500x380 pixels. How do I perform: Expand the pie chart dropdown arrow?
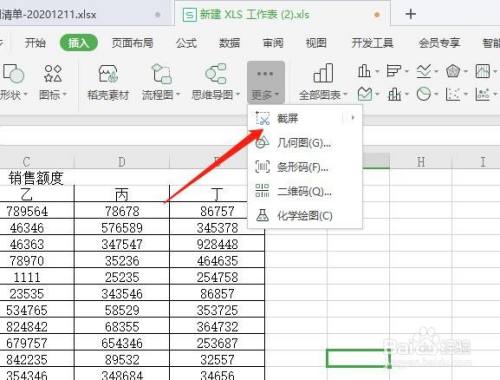(436, 94)
